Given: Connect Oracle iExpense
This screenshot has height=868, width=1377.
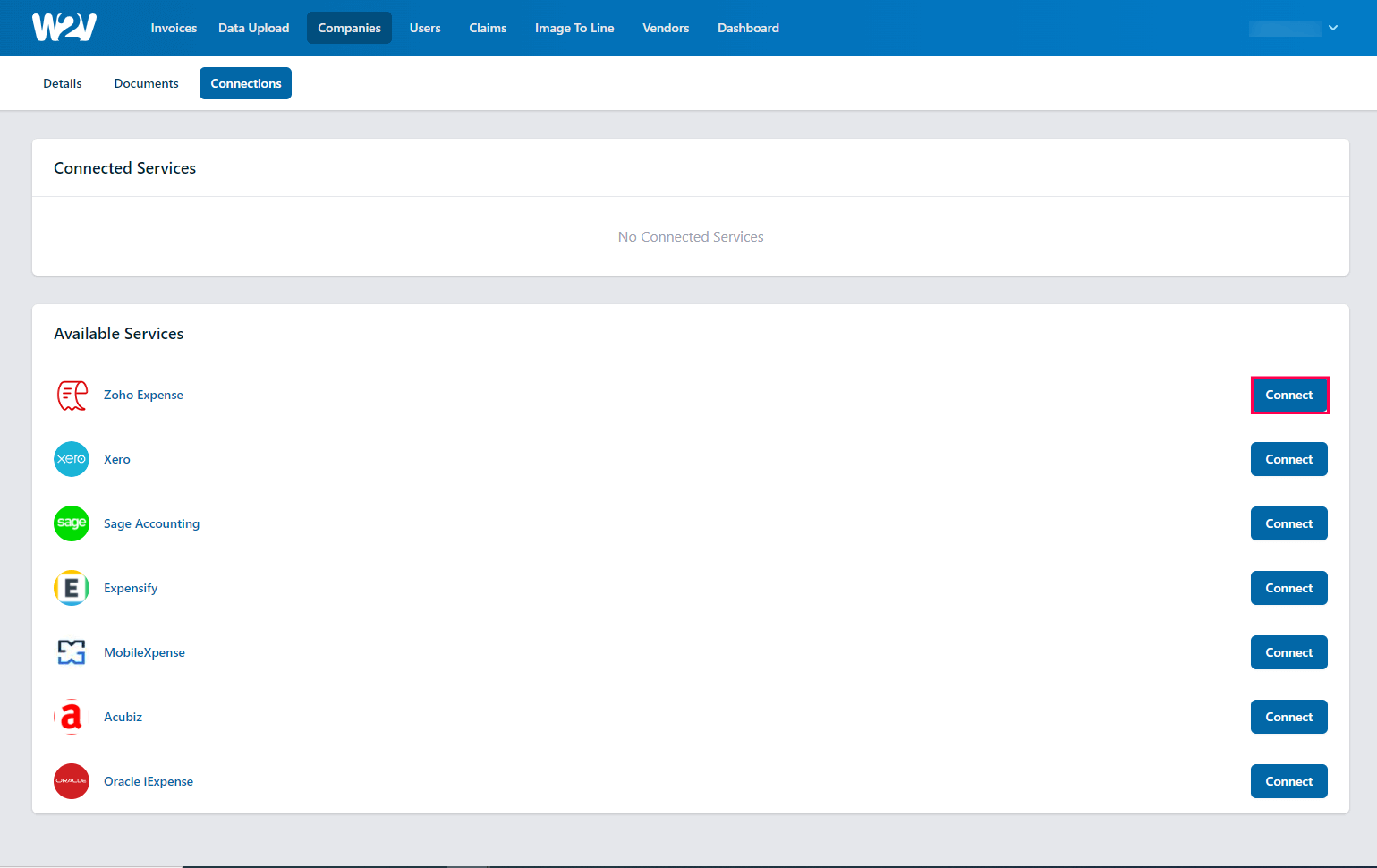Looking at the screenshot, I should tap(1289, 781).
